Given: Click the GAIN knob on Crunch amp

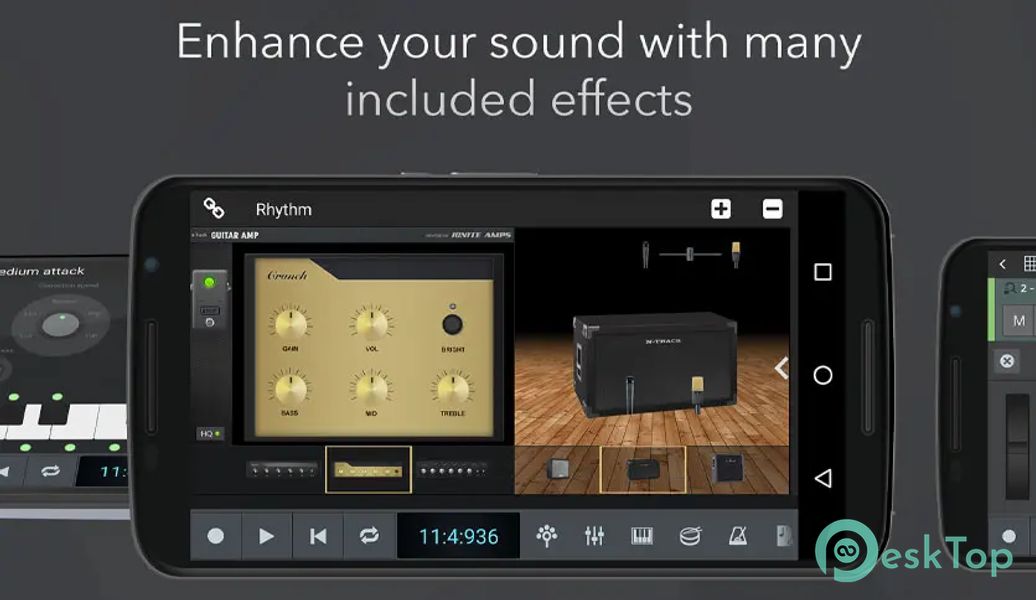Looking at the screenshot, I should coord(290,324).
